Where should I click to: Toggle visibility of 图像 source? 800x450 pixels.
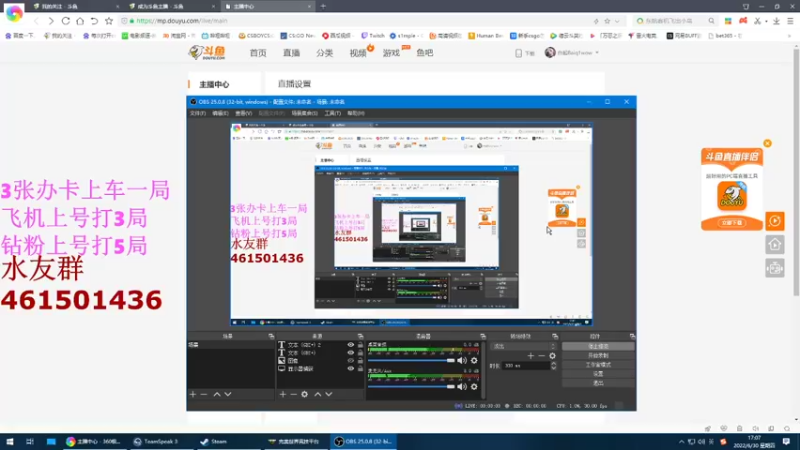351,361
